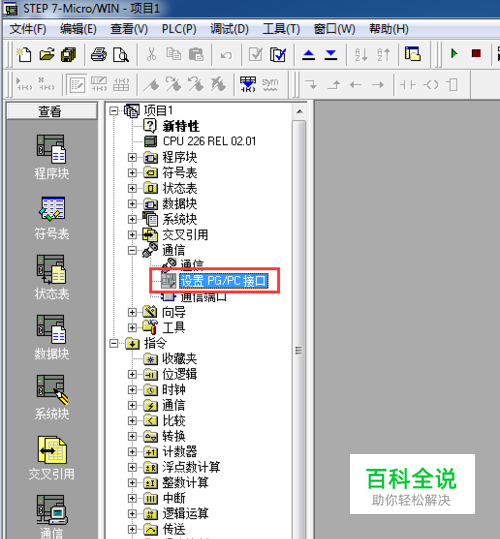Collapse the 指令 tree node
This screenshot has height=539, width=500.
(113, 343)
